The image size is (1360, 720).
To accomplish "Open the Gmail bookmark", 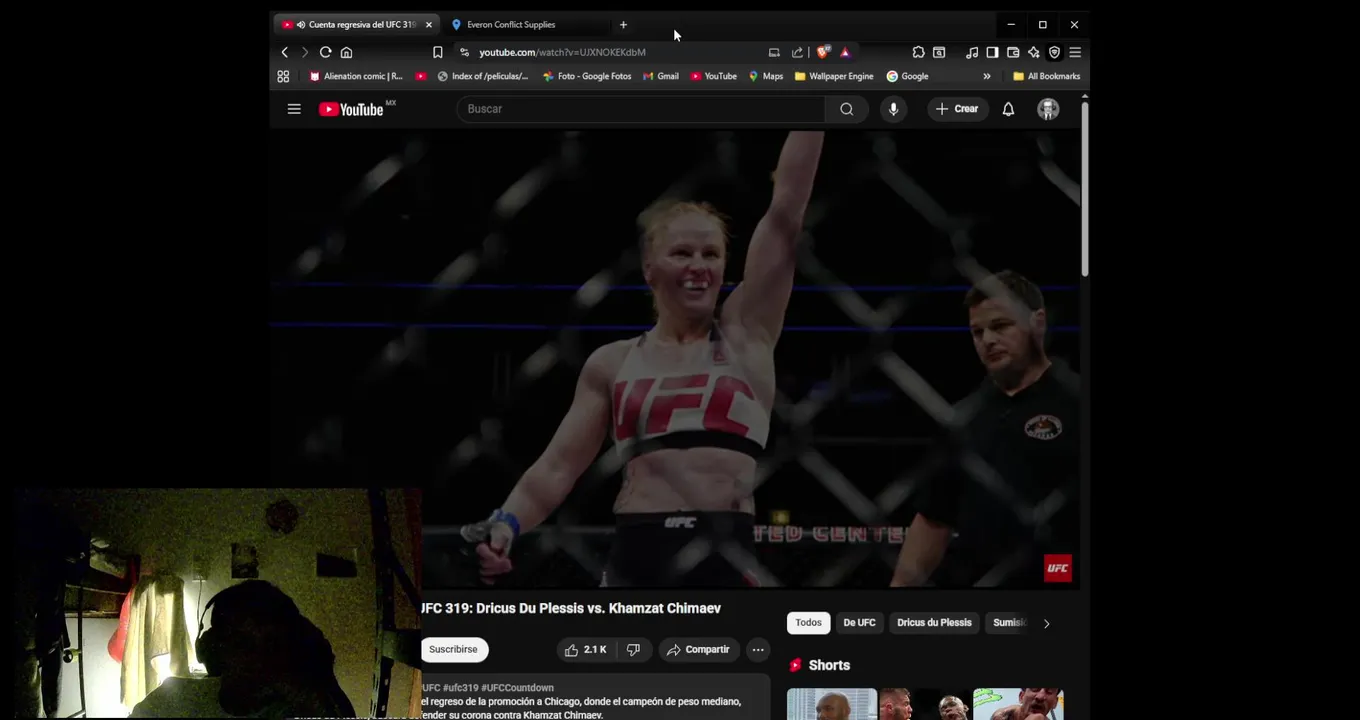I will [x=661, y=76].
